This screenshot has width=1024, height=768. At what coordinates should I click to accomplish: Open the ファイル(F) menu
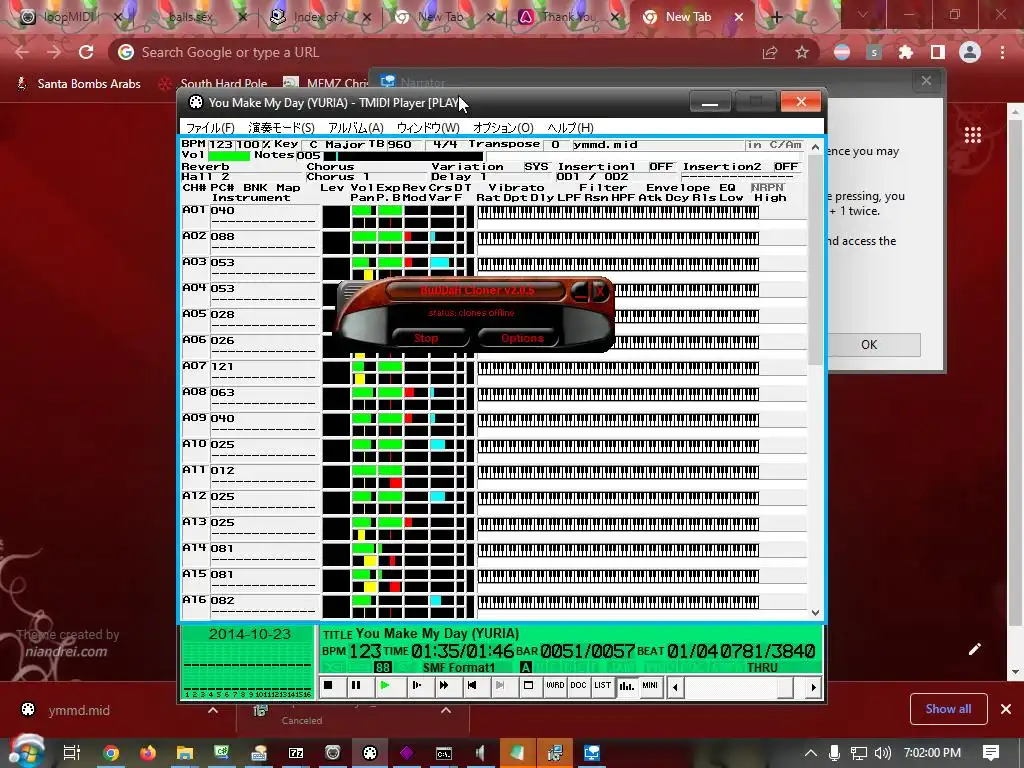210,128
